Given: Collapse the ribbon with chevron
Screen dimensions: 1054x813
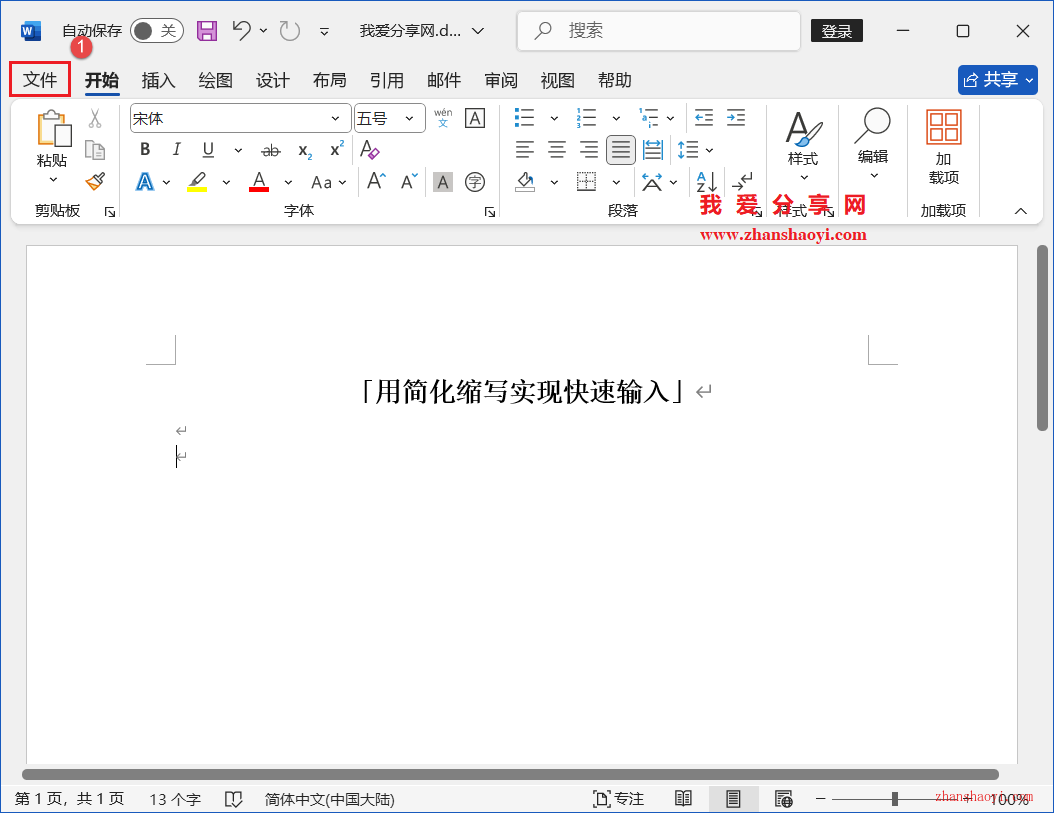Looking at the screenshot, I should 1020,211.
